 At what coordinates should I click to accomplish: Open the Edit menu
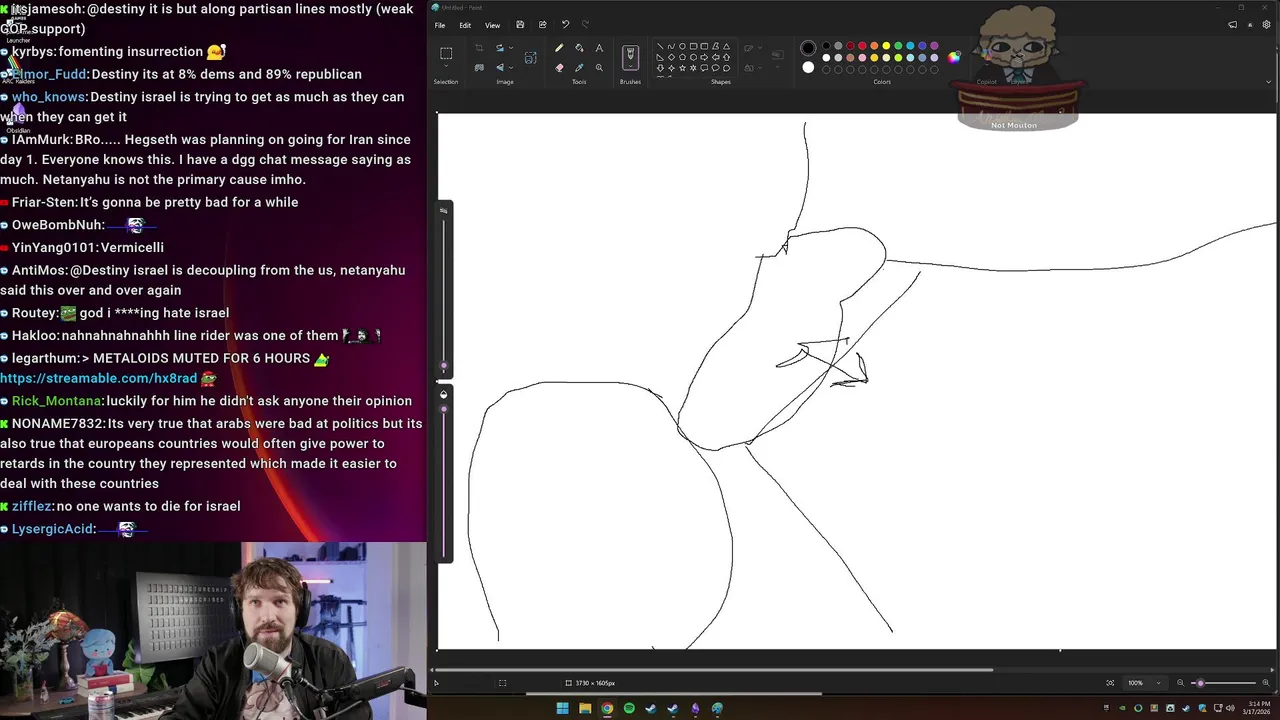click(465, 25)
